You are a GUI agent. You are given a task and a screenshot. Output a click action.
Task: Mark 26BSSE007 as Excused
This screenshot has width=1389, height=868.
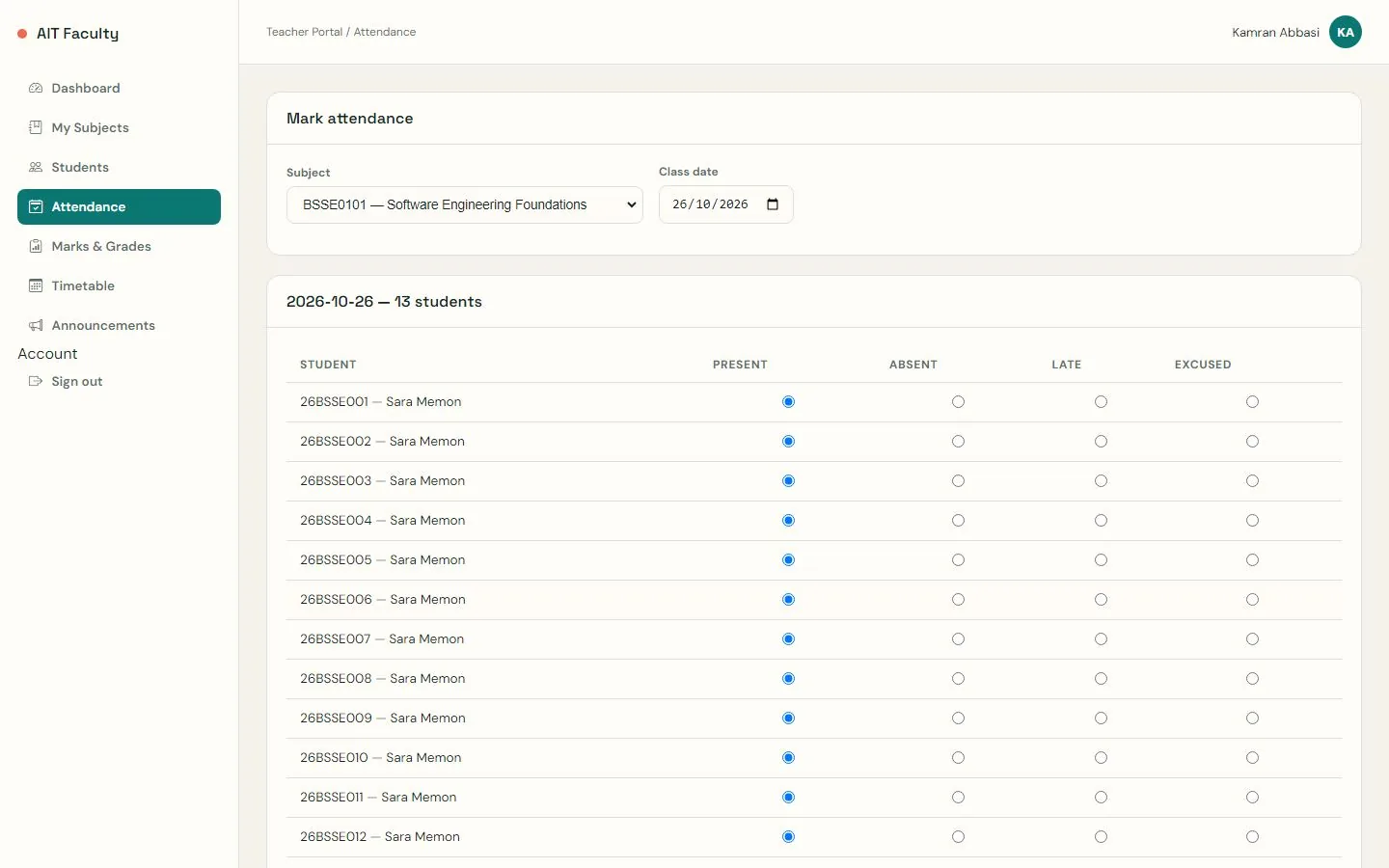1252,639
